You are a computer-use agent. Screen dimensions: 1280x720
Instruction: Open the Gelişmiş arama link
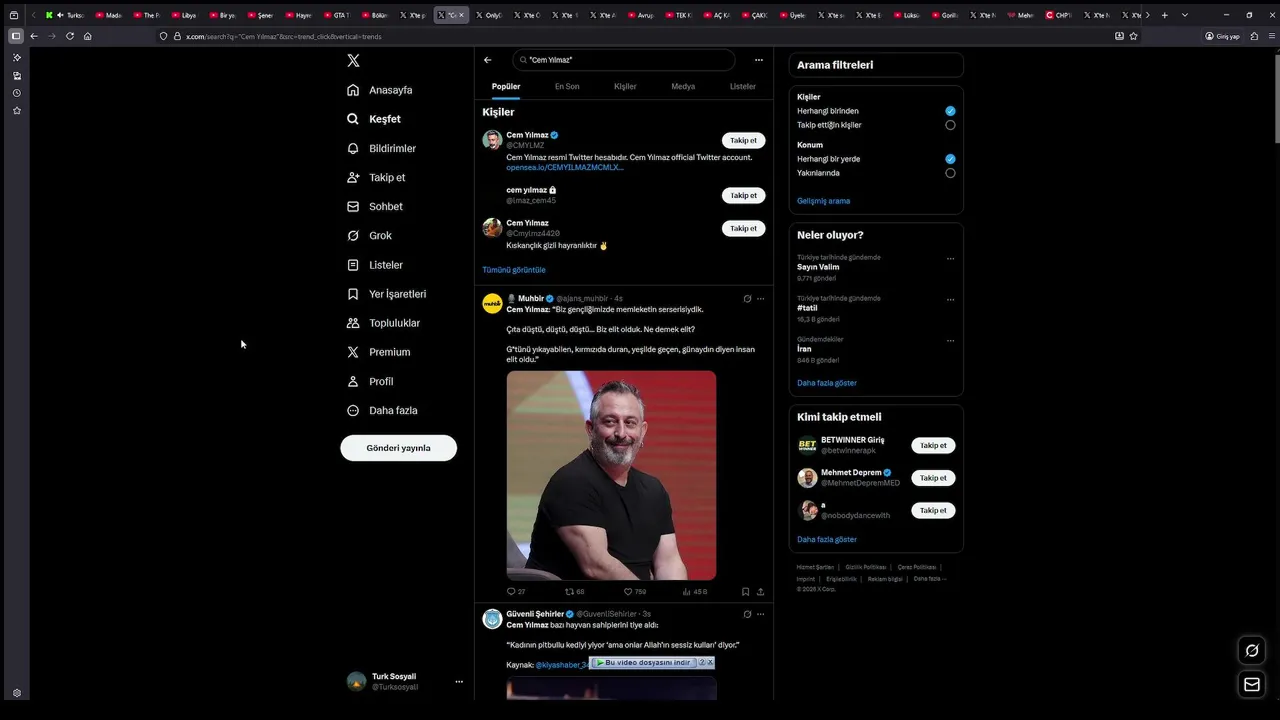[823, 201]
